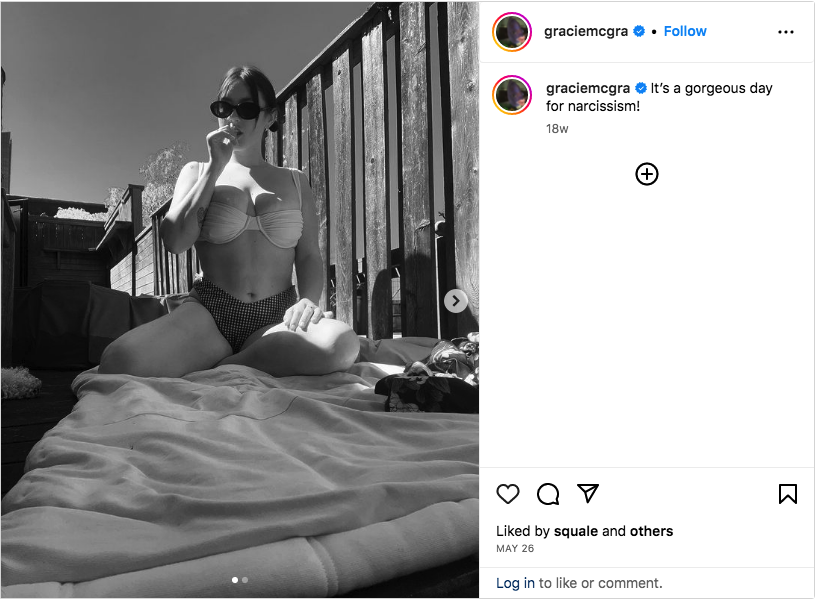Viewport: 817px width, 601px height.
Task: View others who liked the post
Action: [x=651, y=531]
